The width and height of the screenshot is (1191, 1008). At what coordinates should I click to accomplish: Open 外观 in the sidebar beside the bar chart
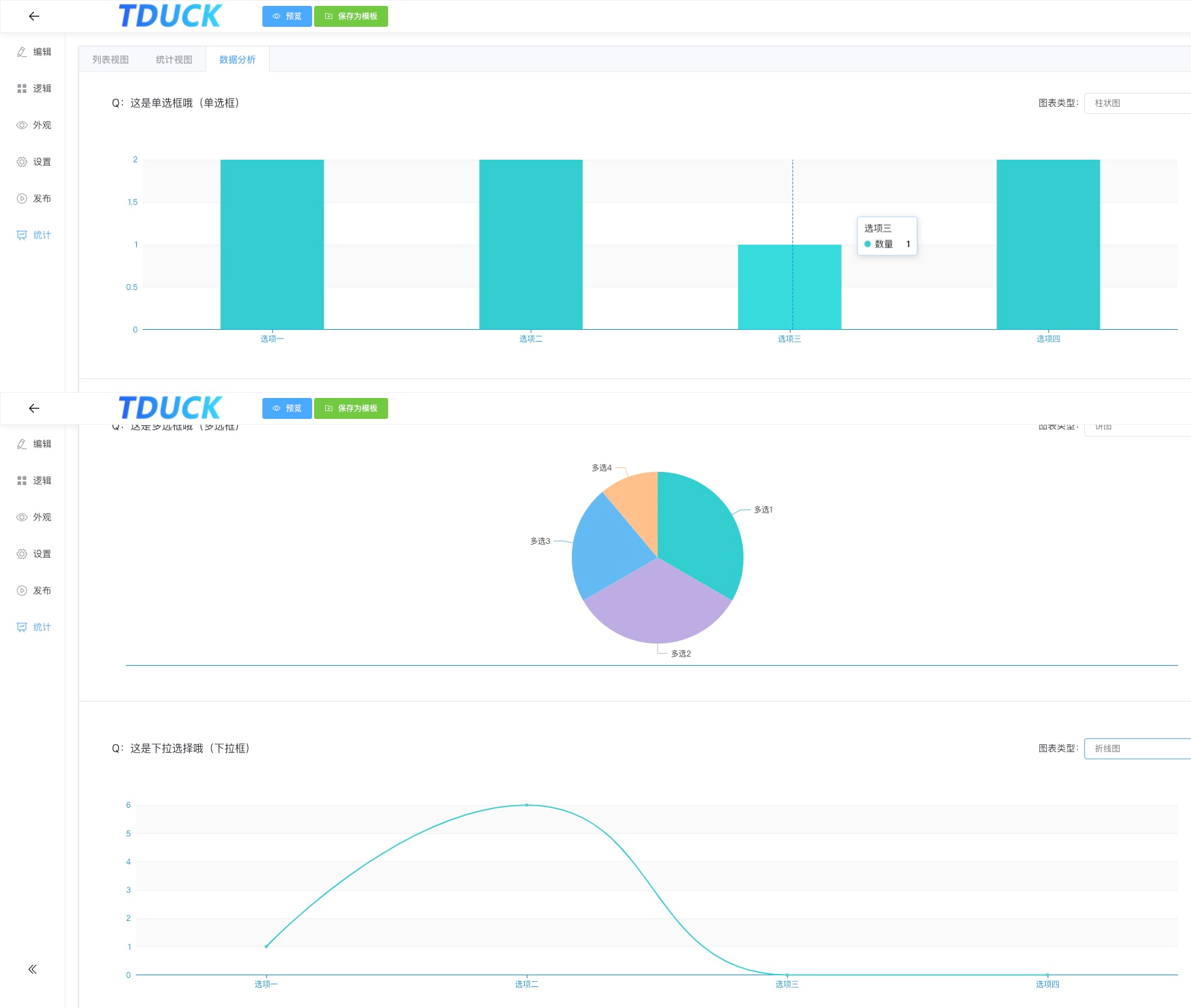pos(34,125)
